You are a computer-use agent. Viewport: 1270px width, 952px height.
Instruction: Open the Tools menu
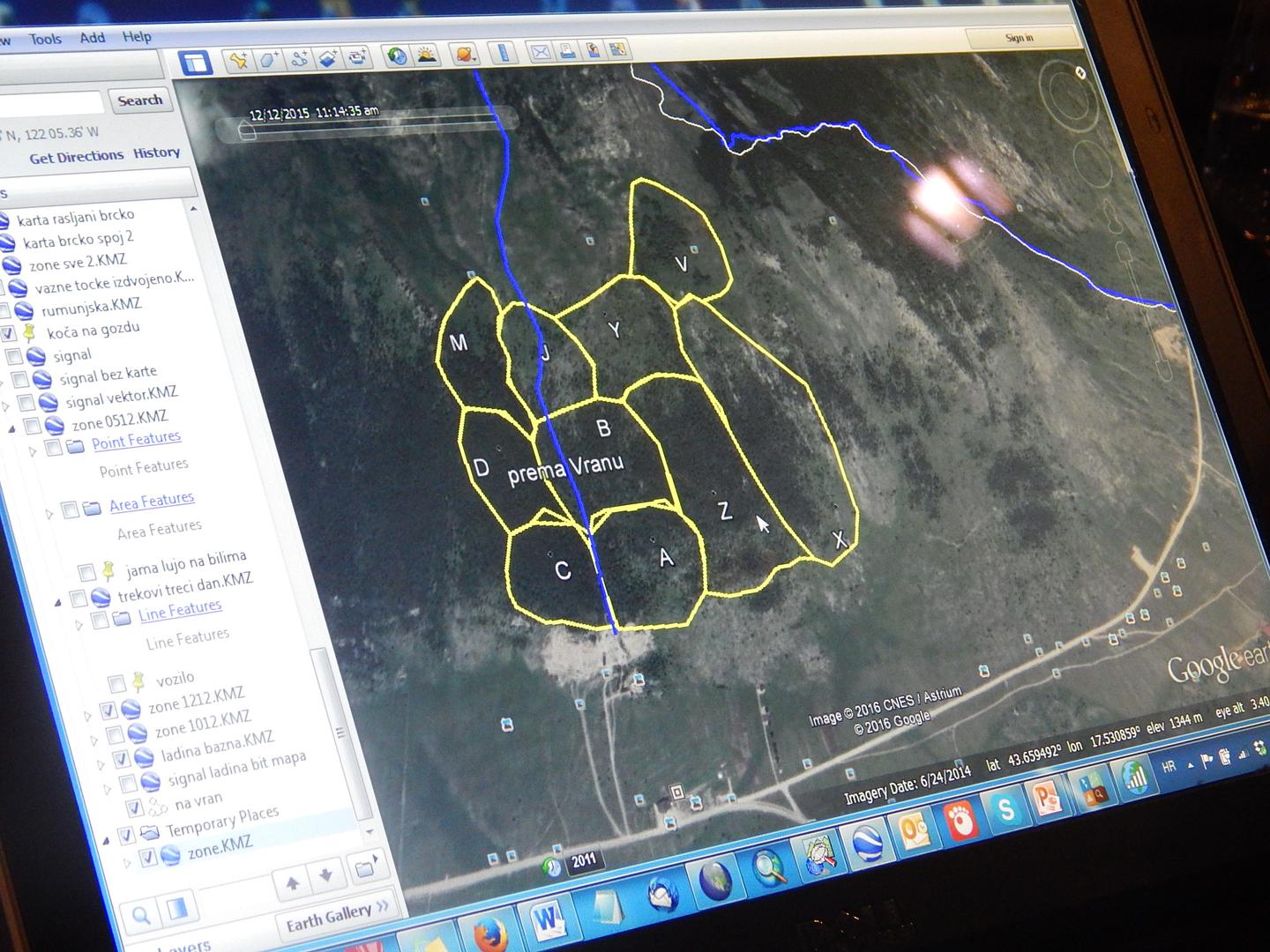(x=45, y=39)
